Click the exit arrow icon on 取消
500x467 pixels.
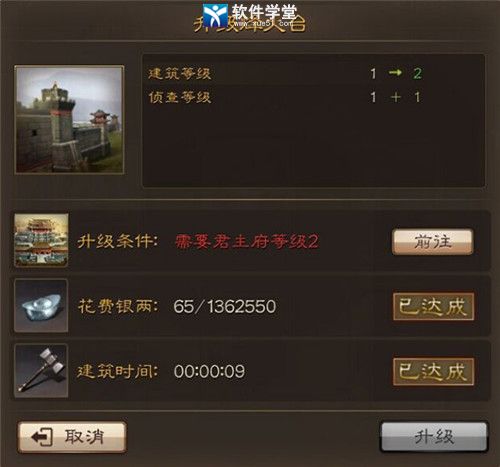(x=42, y=437)
